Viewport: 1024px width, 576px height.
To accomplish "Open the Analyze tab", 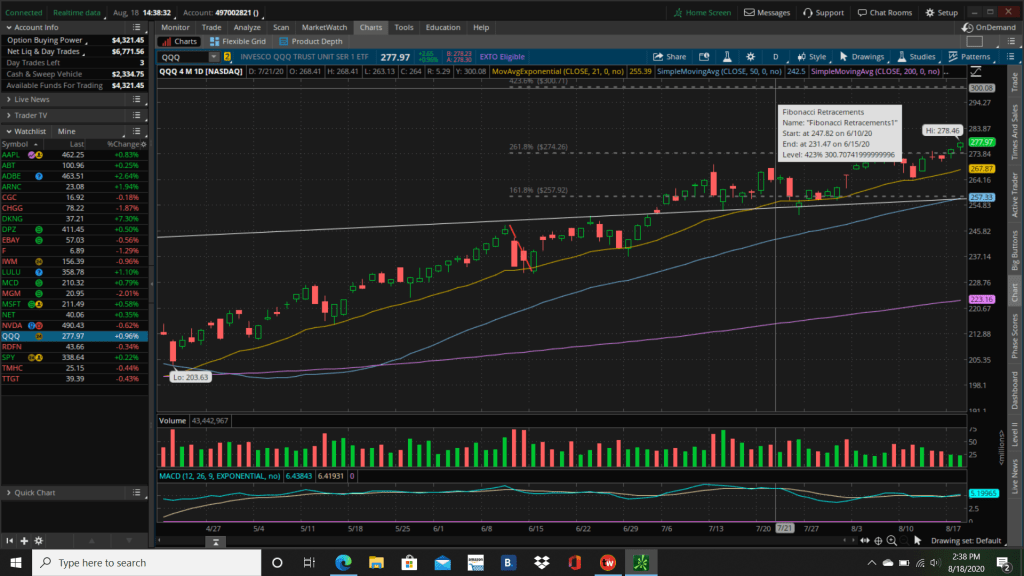I will [245, 27].
